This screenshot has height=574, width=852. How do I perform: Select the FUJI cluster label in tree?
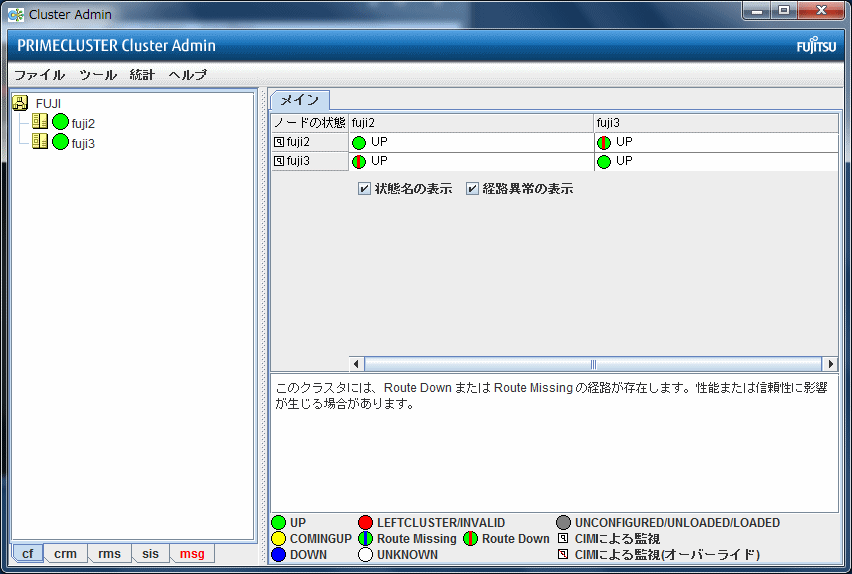click(48, 103)
